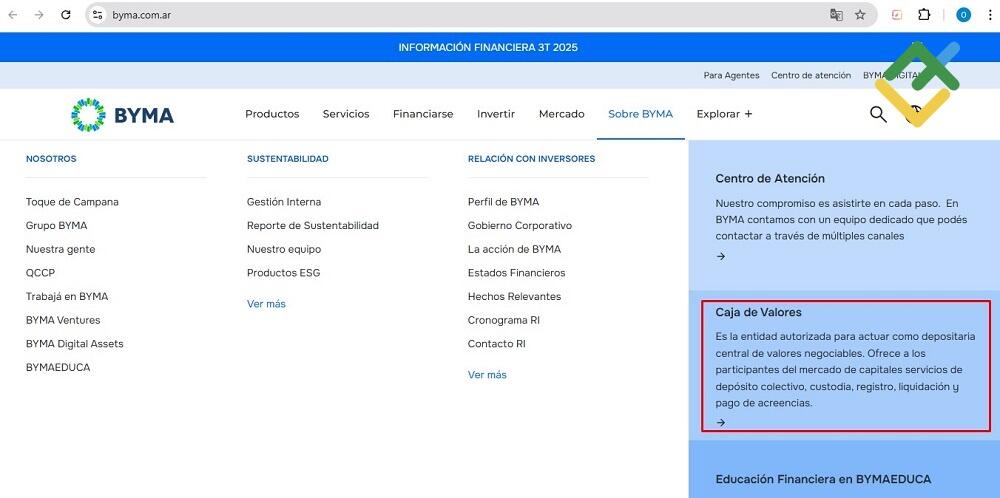Open the Productos menu
The height and width of the screenshot is (498, 1000).
[272, 114]
